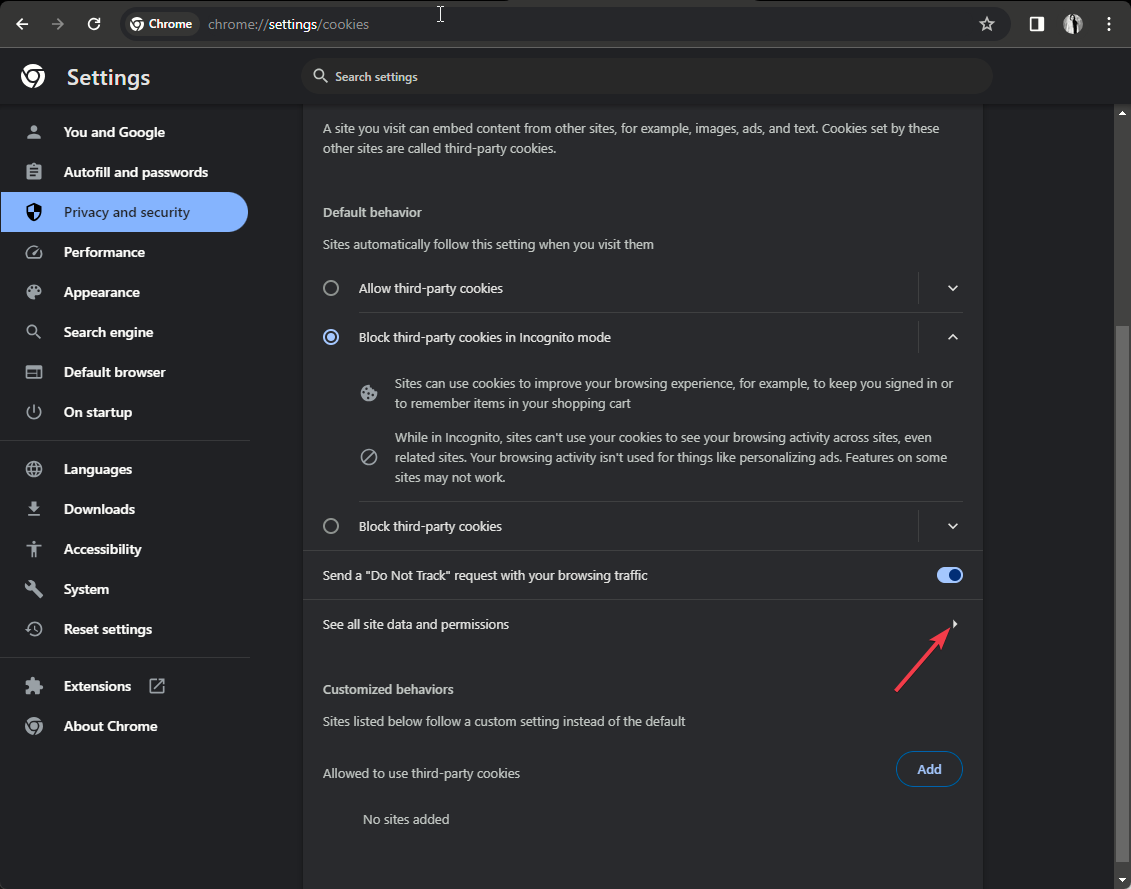Select the Block third-party cookies radio button

(x=331, y=526)
